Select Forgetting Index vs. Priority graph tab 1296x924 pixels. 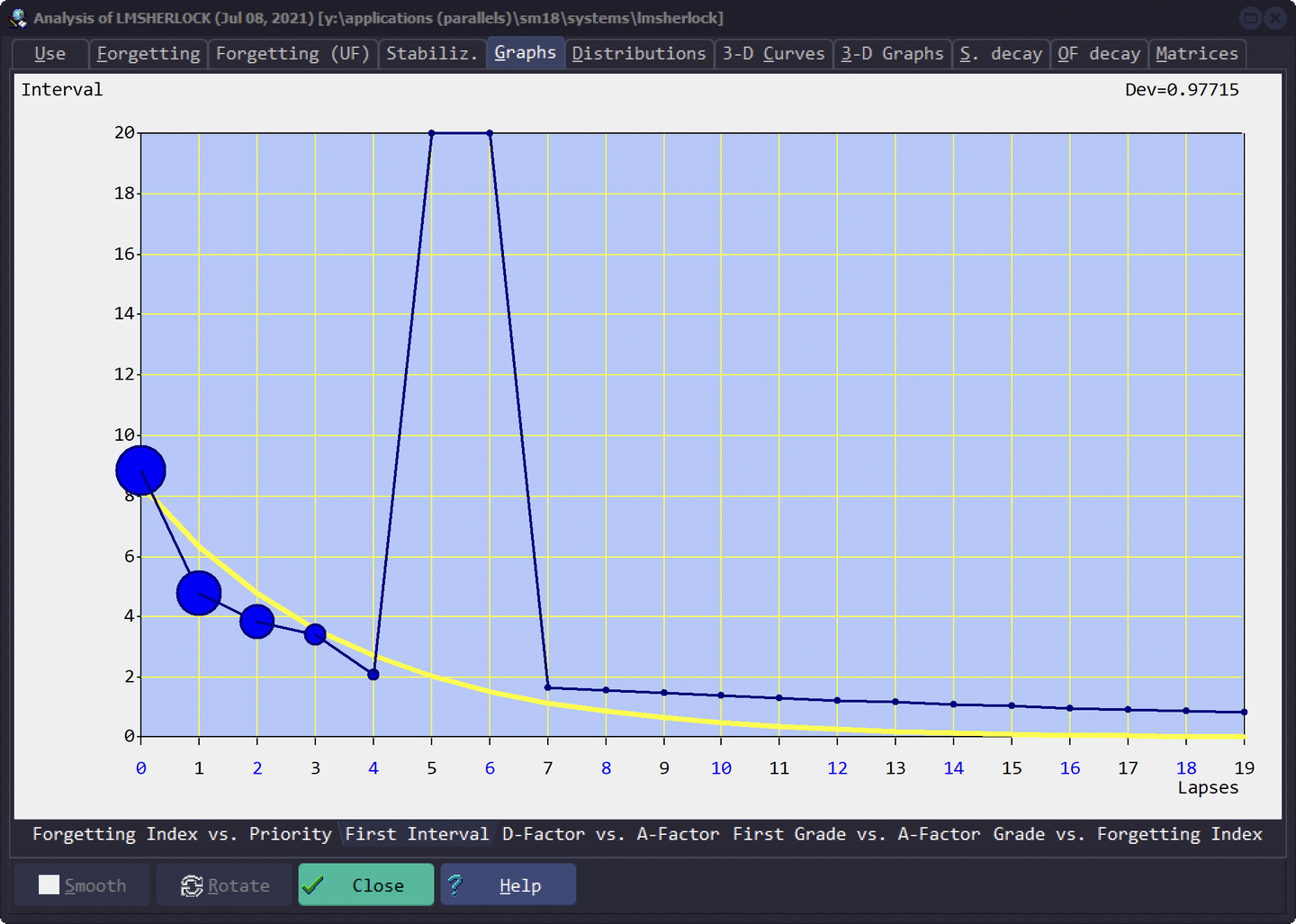[183, 834]
